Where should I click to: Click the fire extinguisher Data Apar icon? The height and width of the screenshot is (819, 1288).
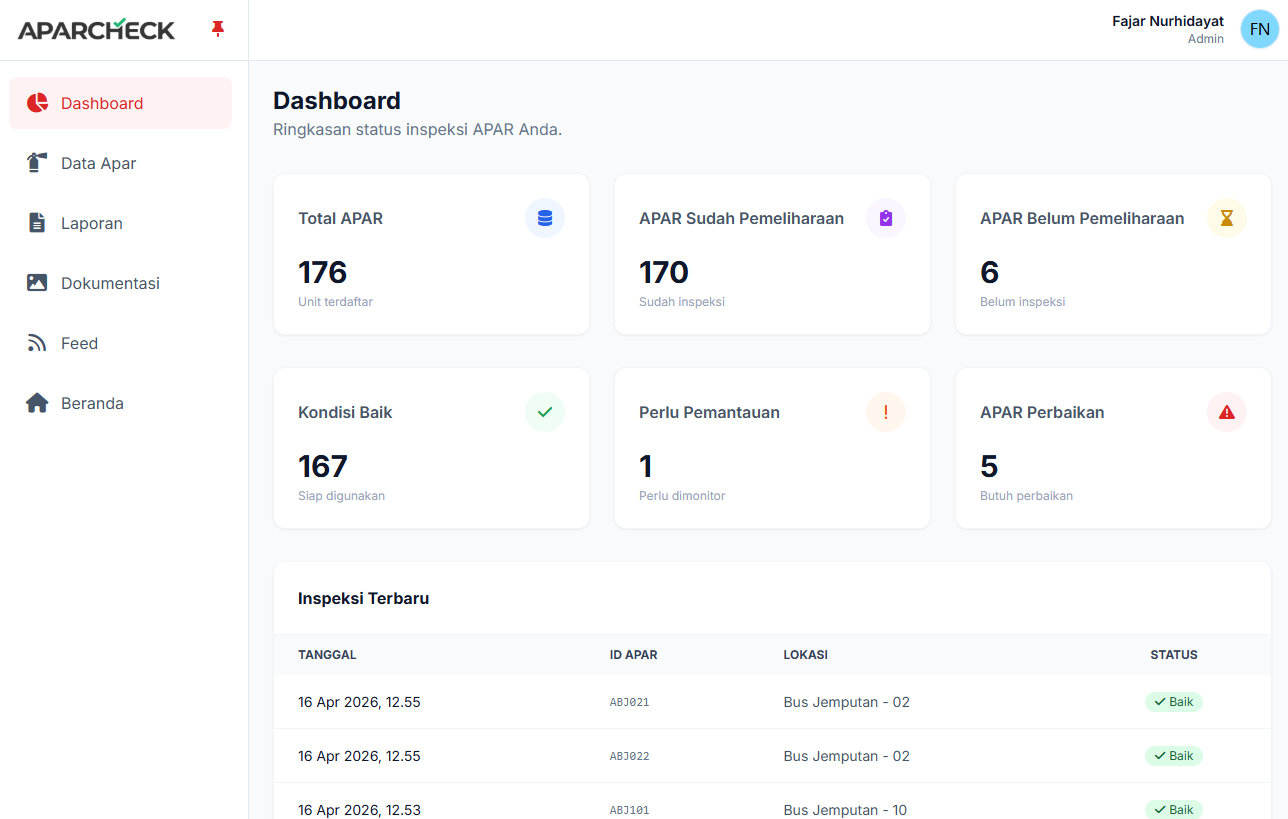(x=37, y=163)
